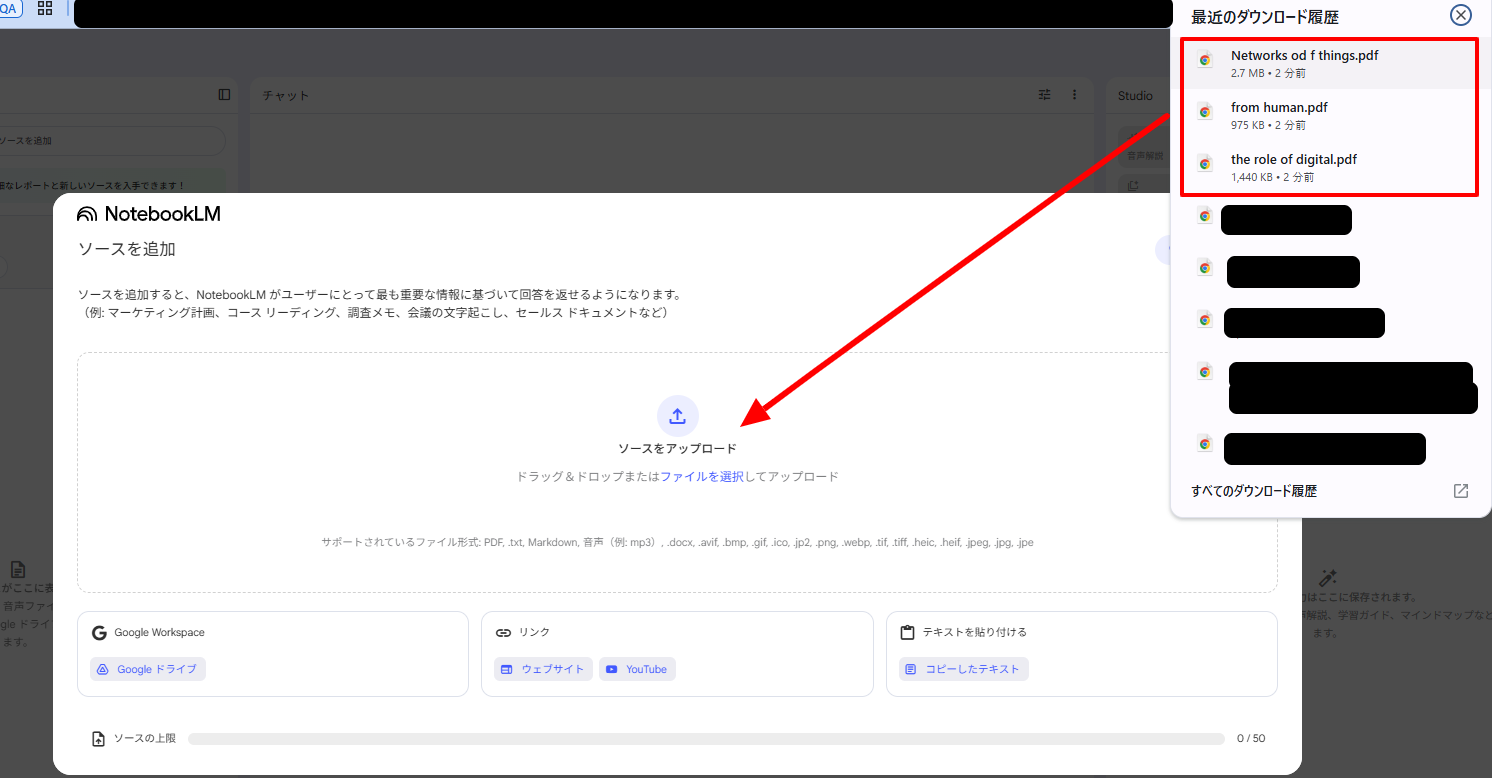The height and width of the screenshot is (778, 1492).
Task: Choose the Google ドライブ source button
Action: tap(148, 669)
